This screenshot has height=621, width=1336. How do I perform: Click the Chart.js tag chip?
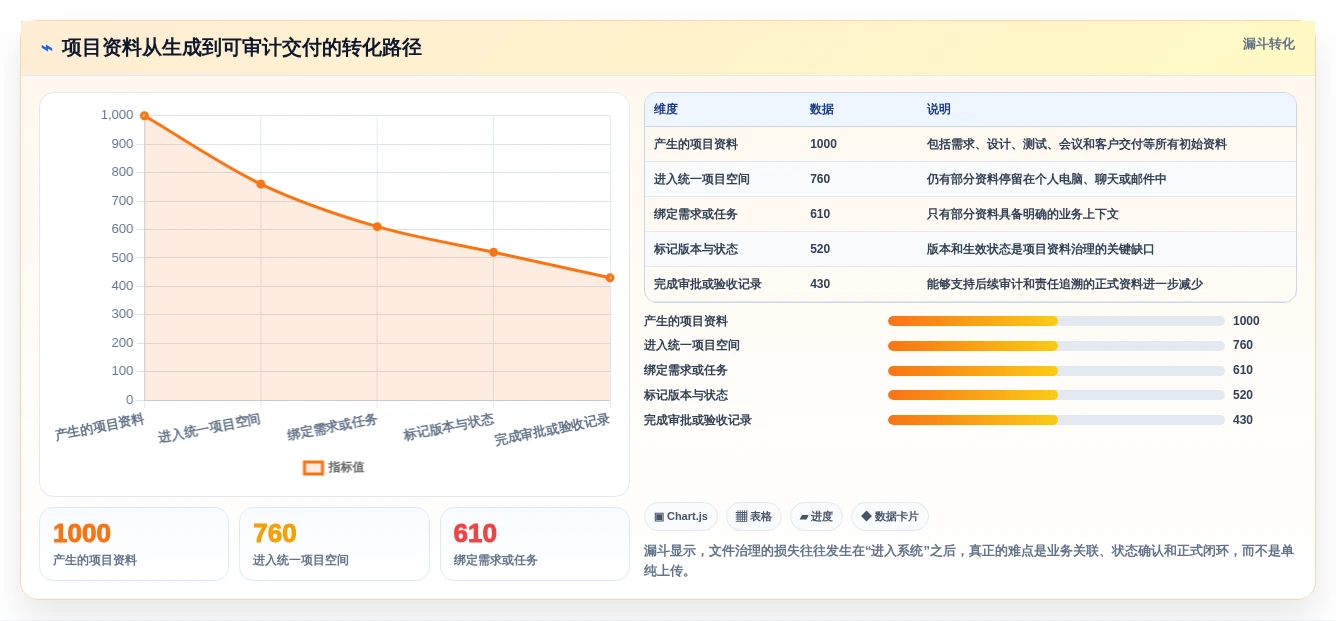(681, 516)
